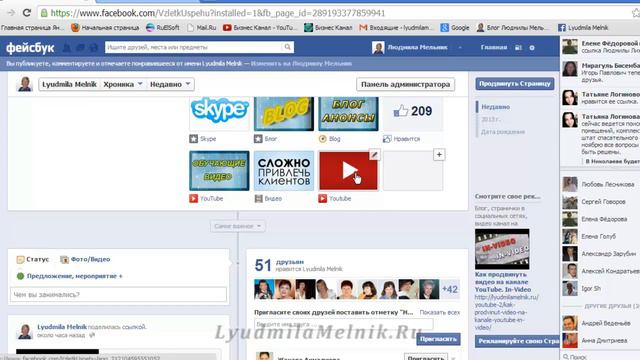This screenshot has height=360, width=640.
Task: Expand the Самое важное sorting dropdown
Action: pyautogui.click(x=238, y=226)
